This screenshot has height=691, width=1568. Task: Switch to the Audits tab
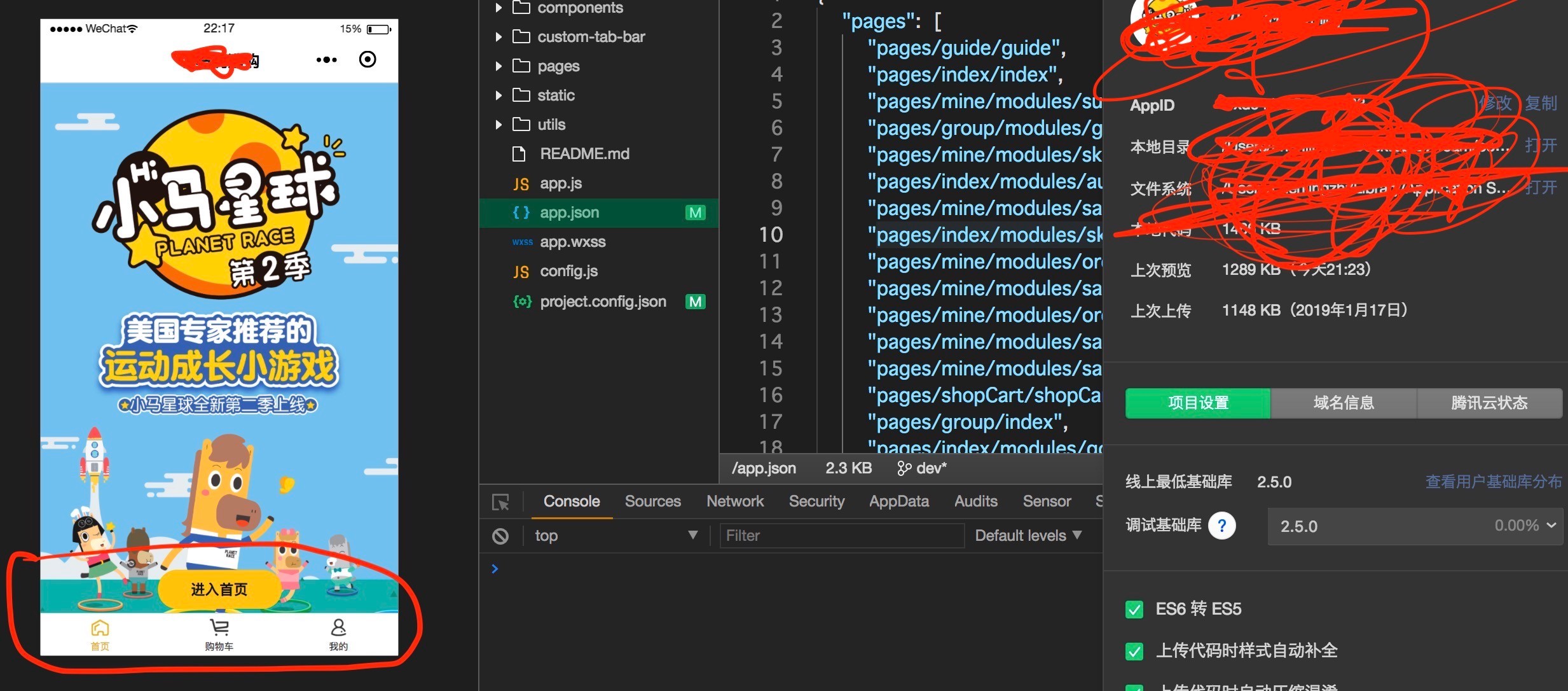(975, 501)
